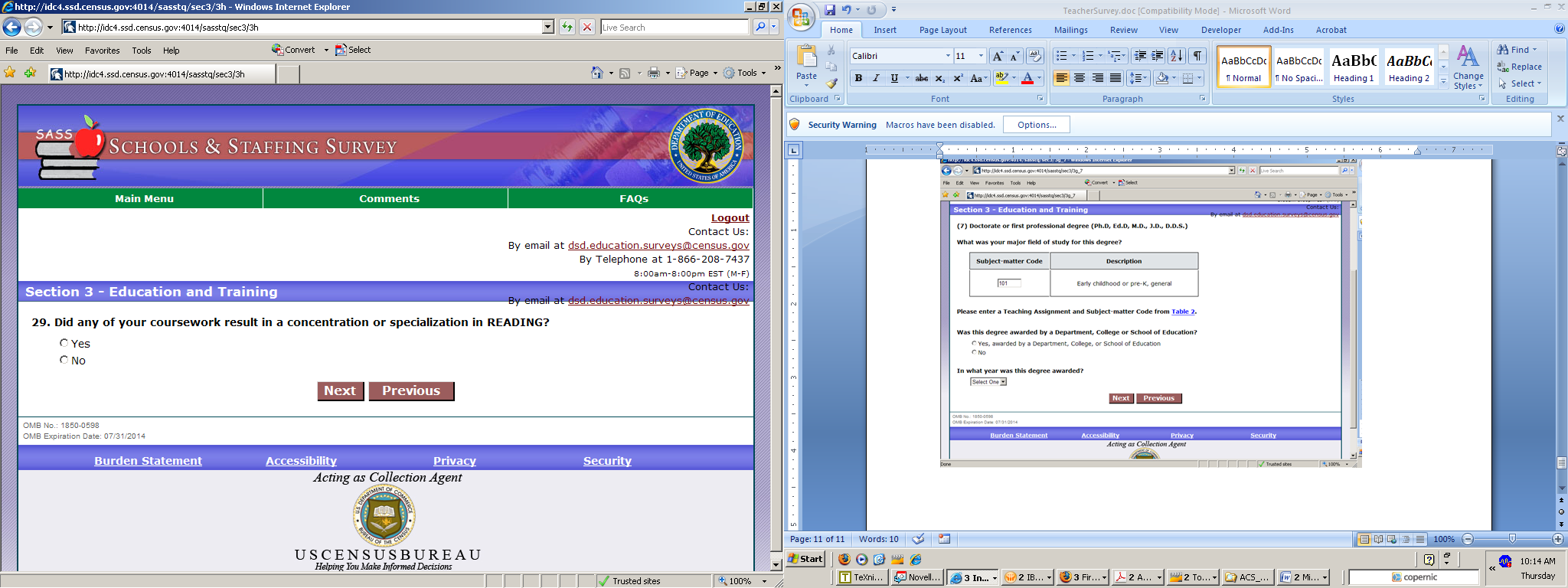Image resolution: width=1568 pixels, height=588 pixels.
Task: Click Undo in Word's Quick Access toolbar
Action: (x=847, y=10)
